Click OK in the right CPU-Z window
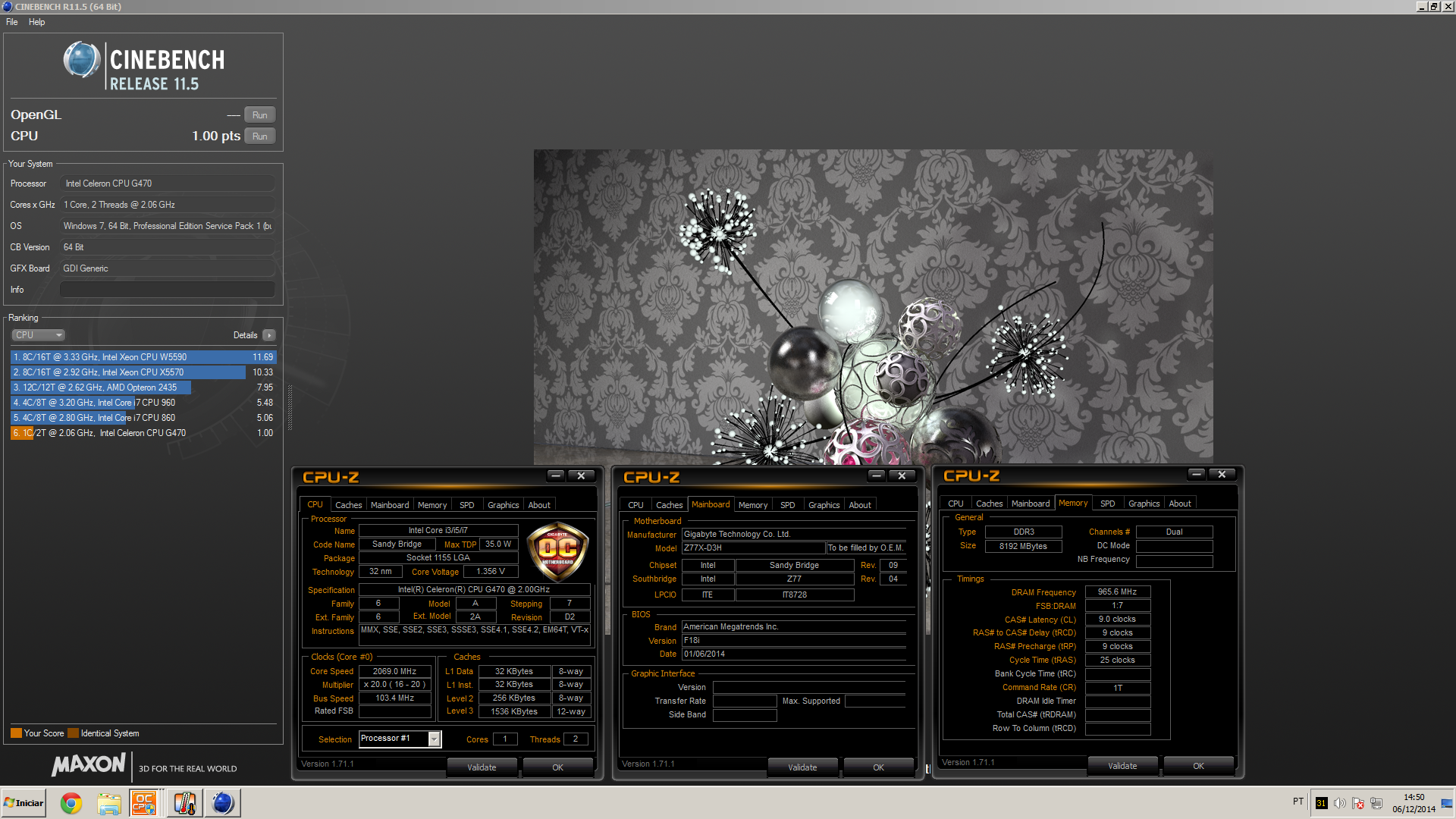1456x819 pixels. pyautogui.click(x=1198, y=766)
